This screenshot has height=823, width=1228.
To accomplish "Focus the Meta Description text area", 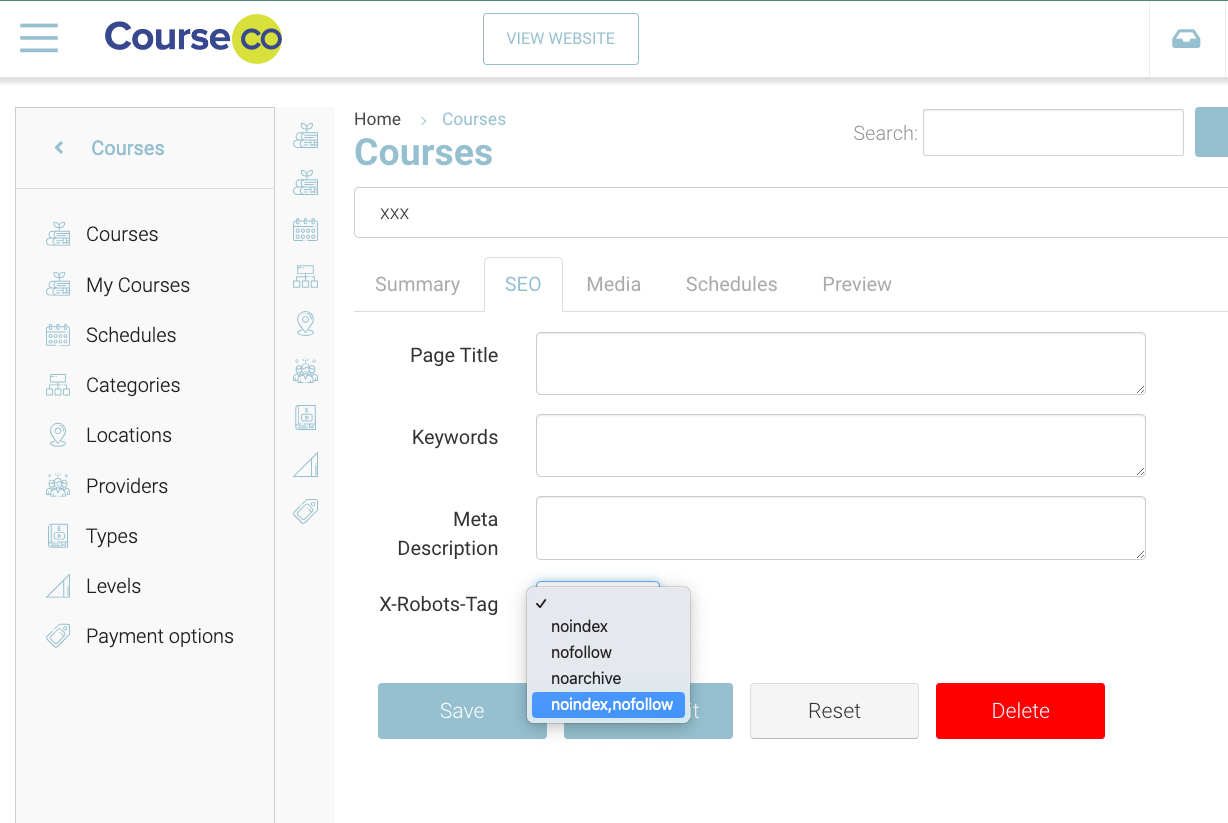I will (x=840, y=528).
